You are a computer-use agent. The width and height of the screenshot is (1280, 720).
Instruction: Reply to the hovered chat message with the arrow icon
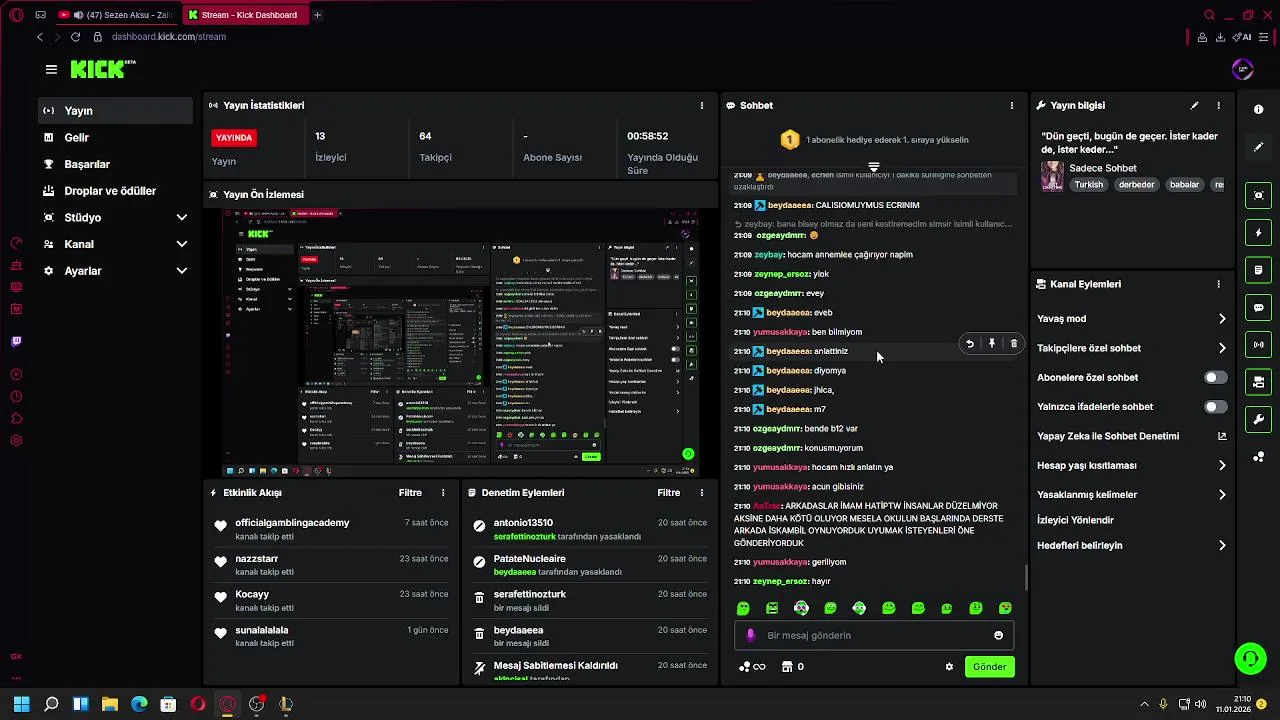969,344
